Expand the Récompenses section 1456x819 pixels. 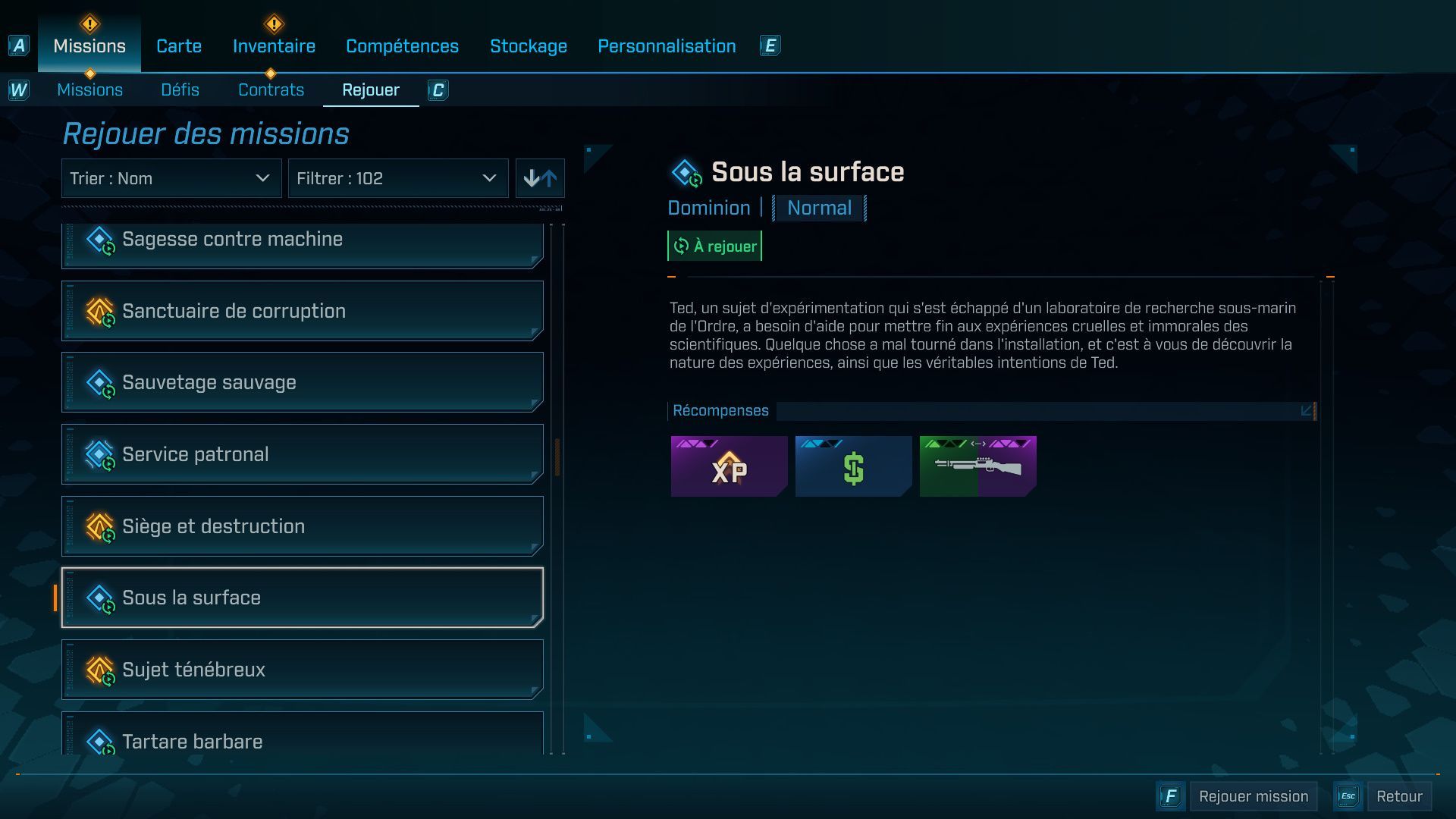click(1307, 410)
